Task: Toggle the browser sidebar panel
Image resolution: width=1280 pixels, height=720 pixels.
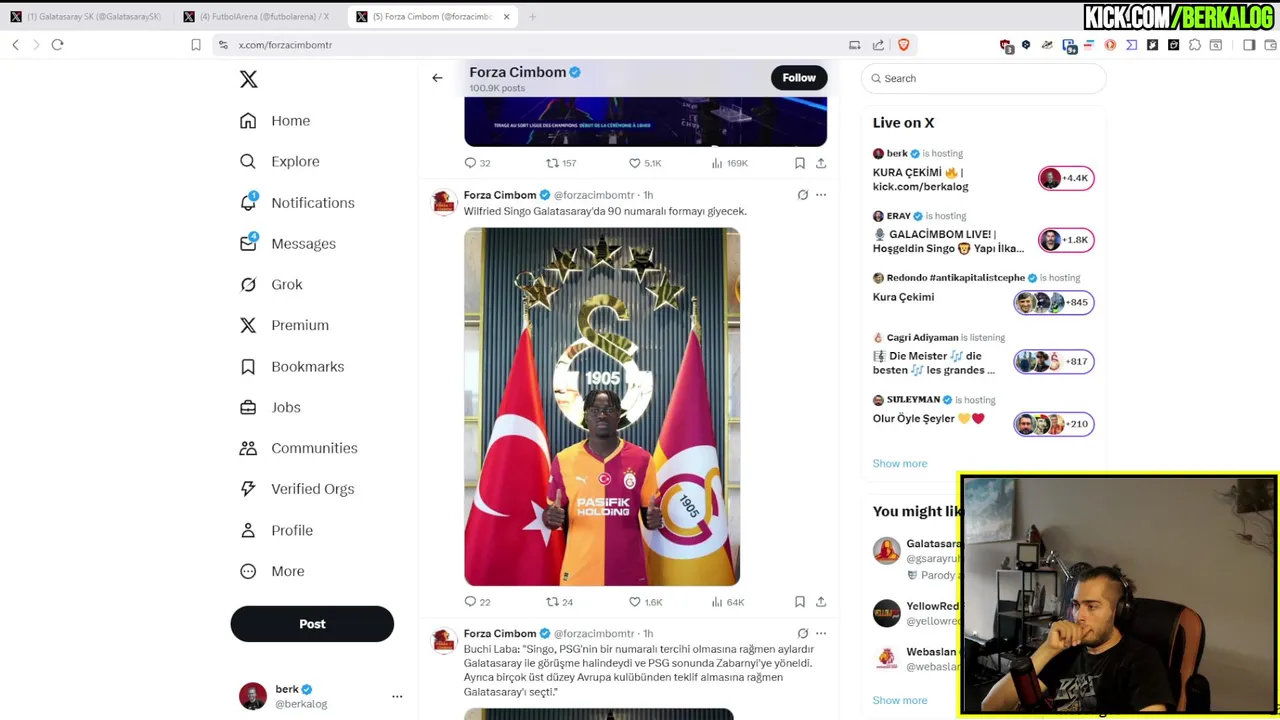Action: (x=1249, y=45)
